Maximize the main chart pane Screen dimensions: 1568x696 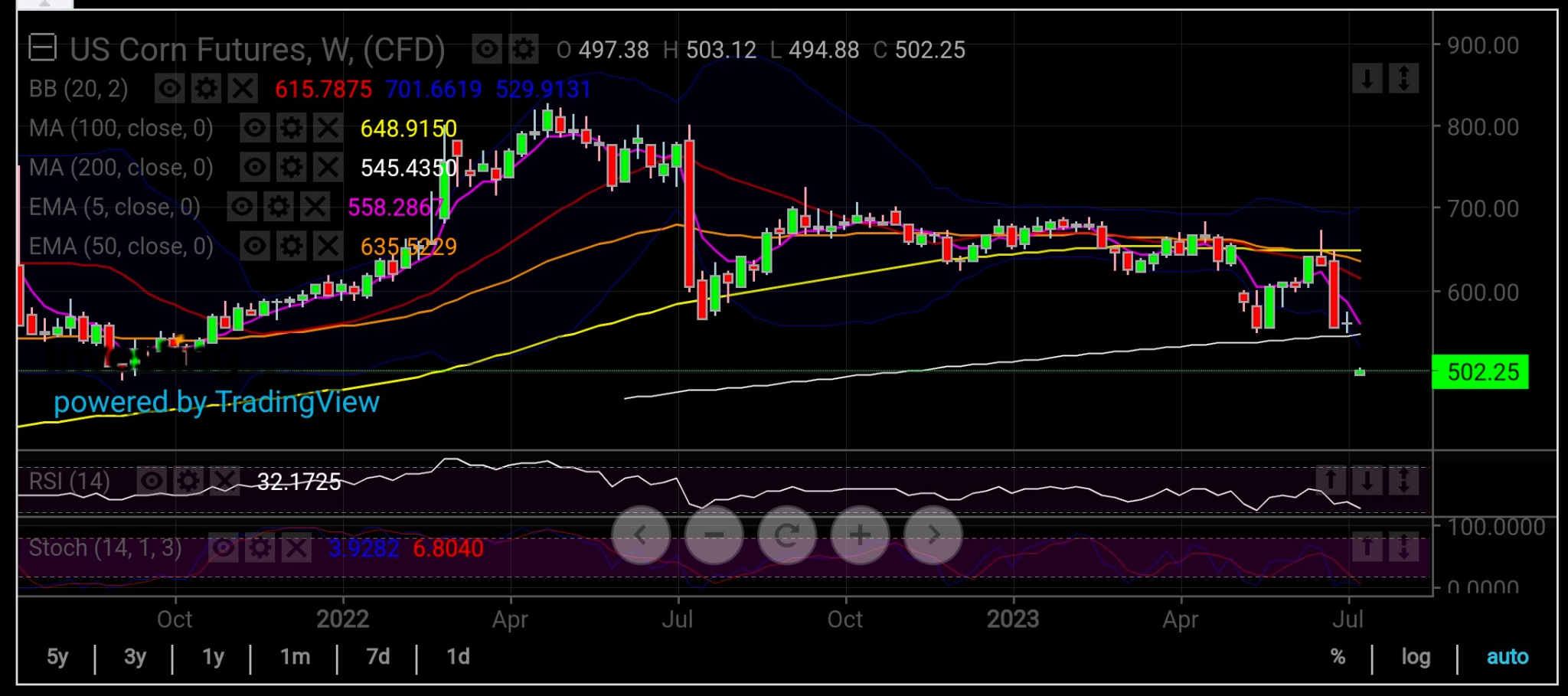(1403, 78)
